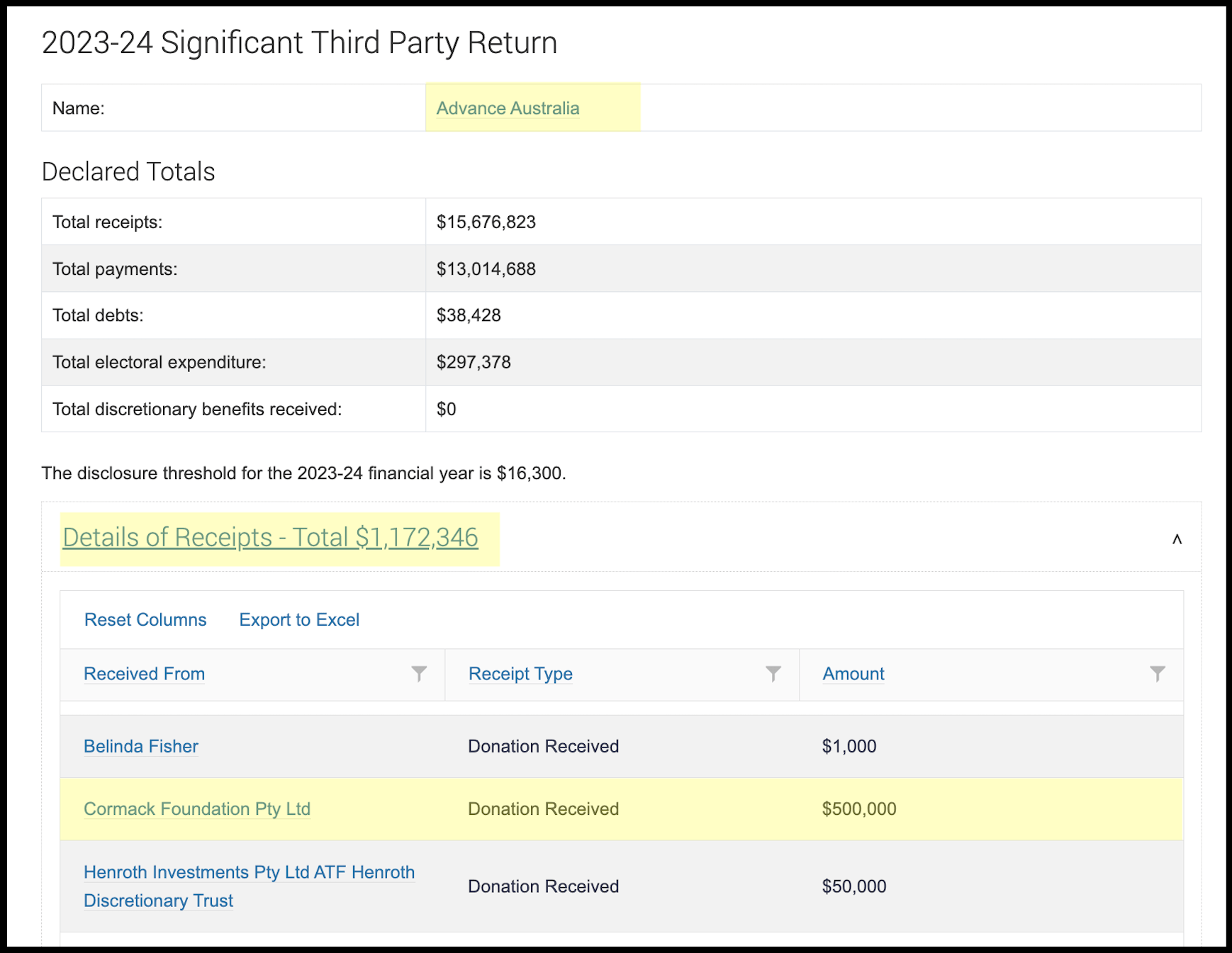Viewport: 1232px width, 953px height.
Task: Click the Total debts label
Action: (x=98, y=315)
